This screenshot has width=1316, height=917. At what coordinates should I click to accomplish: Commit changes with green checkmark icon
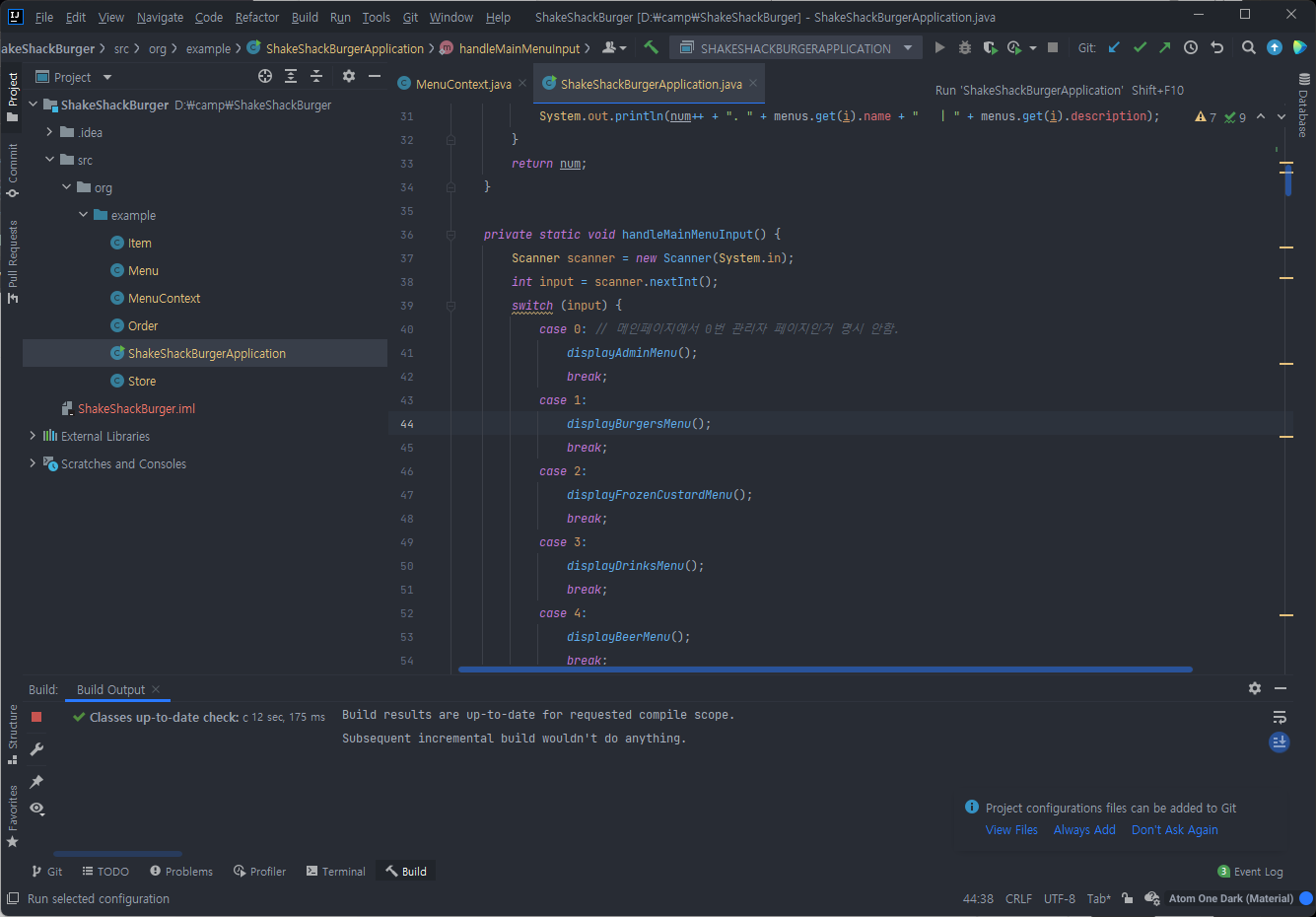click(1141, 47)
